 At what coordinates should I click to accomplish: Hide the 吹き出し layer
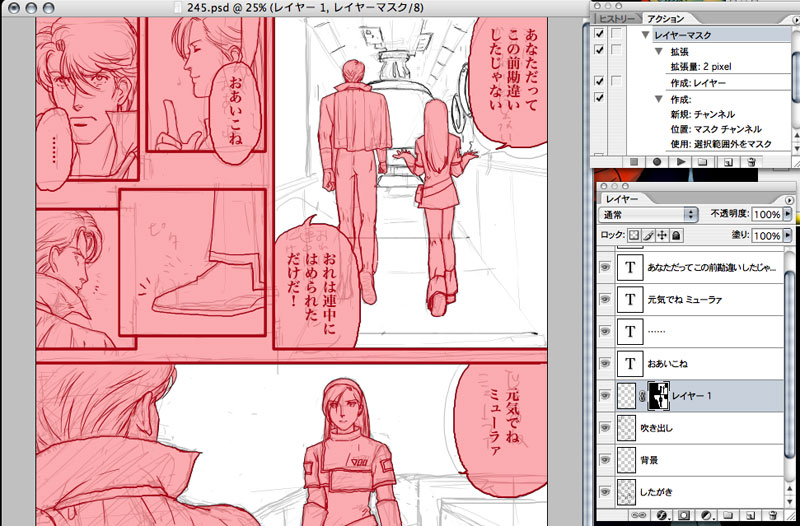[603, 428]
